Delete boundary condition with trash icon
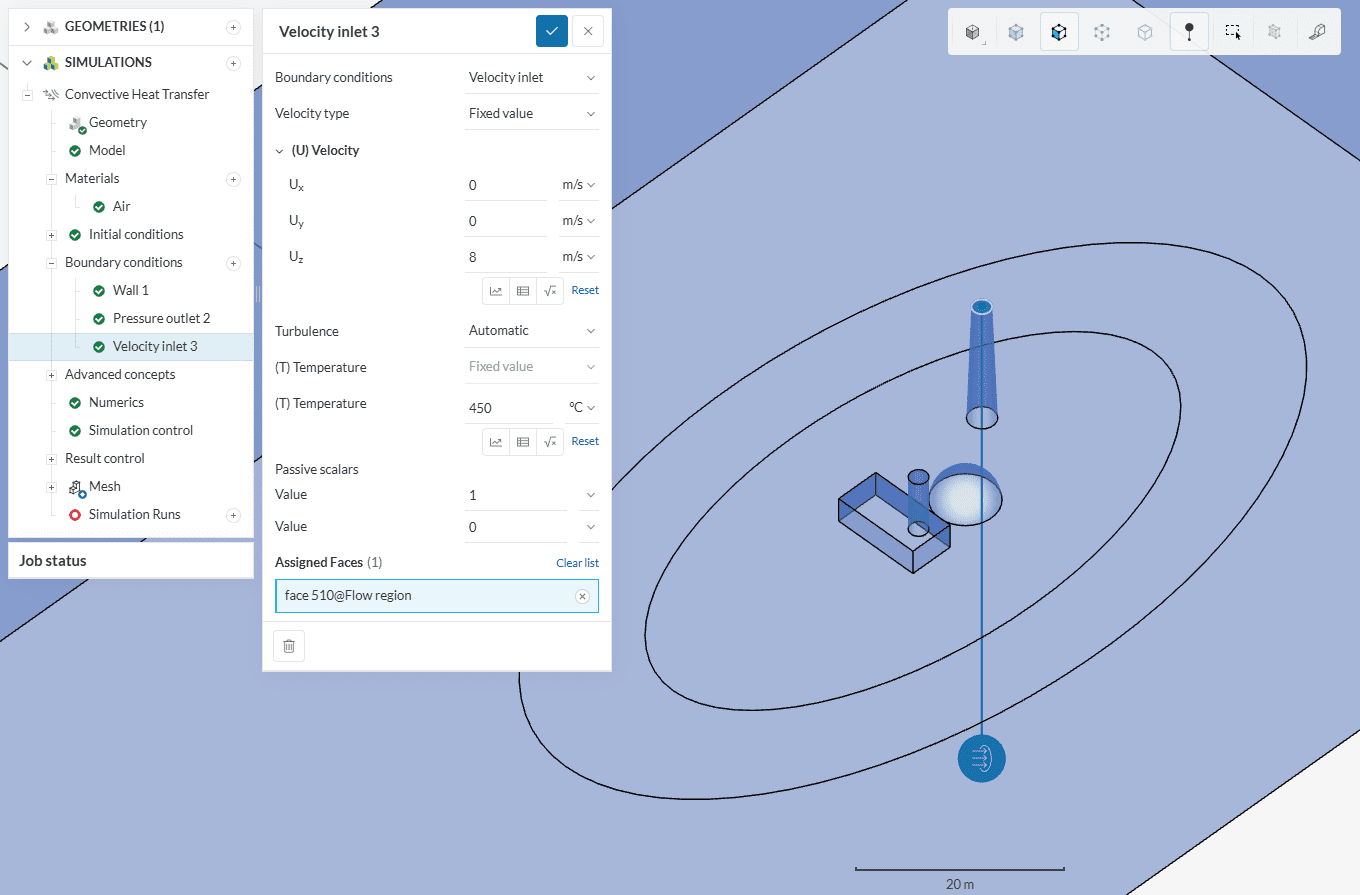1360x895 pixels. coord(289,646)
